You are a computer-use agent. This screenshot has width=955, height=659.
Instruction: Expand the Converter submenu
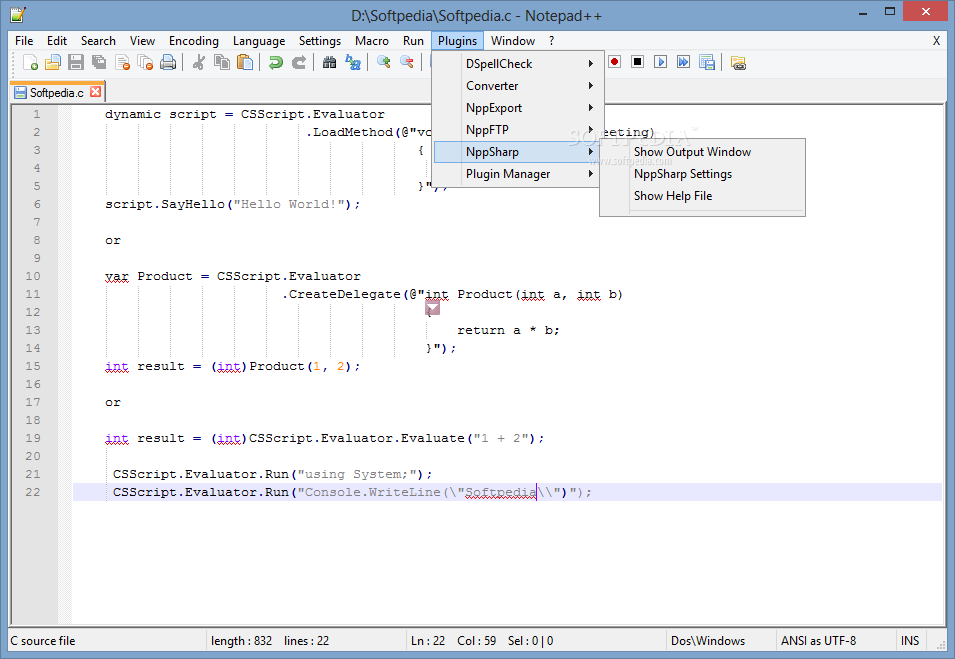pos(518,86)
